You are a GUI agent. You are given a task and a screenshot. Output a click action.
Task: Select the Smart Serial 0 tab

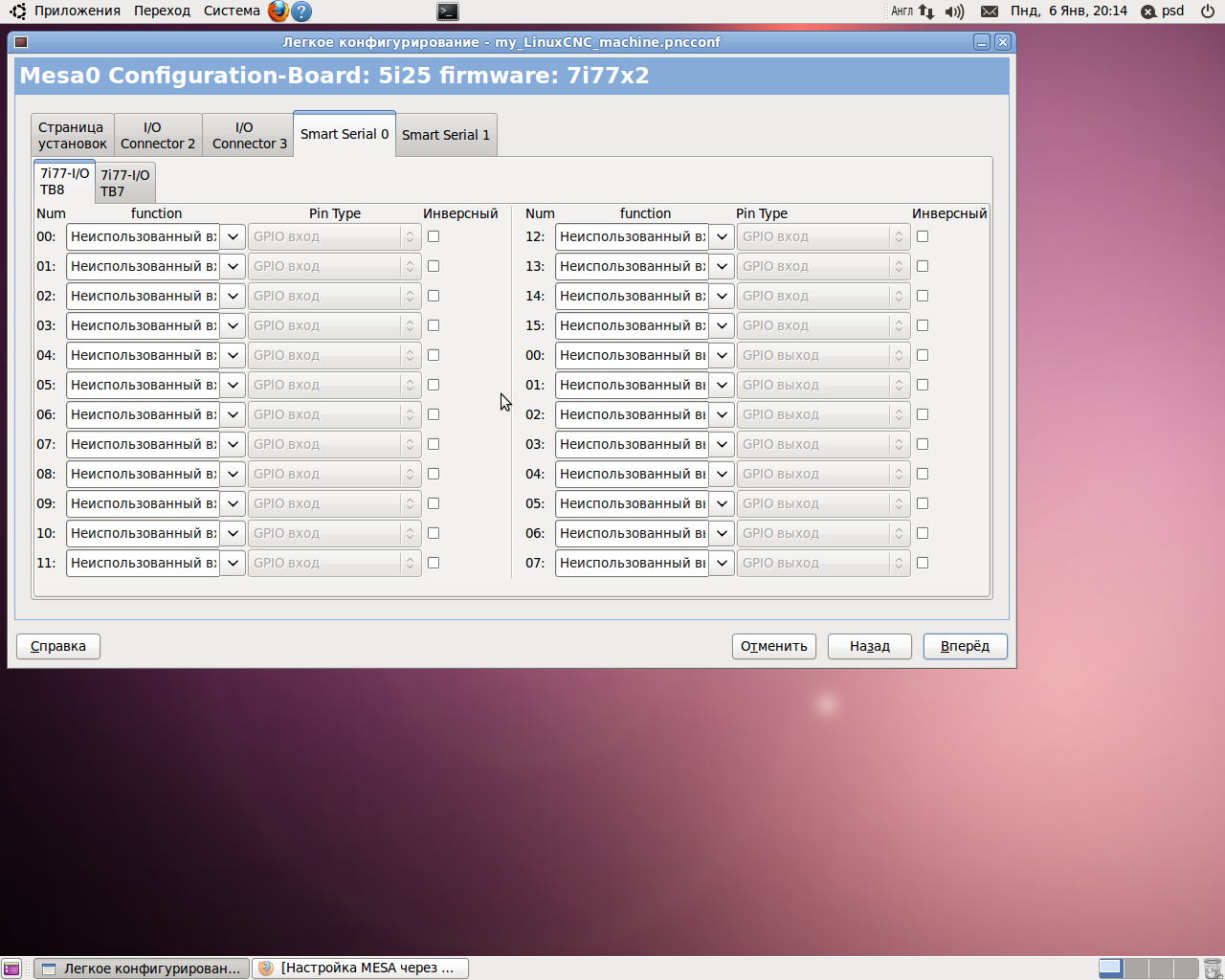click(x=345, y=134)
